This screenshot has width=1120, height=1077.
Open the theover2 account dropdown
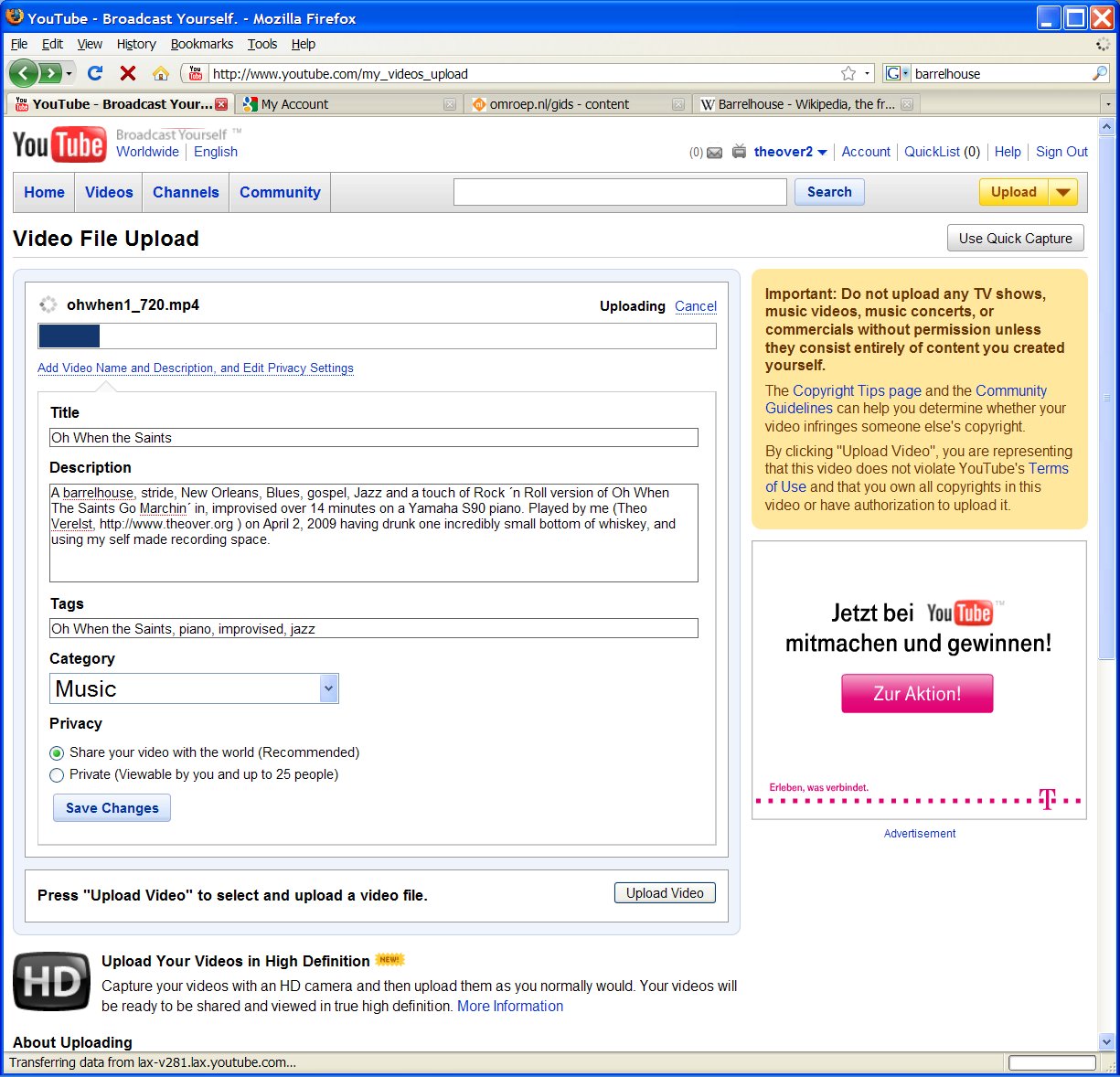[791, 152]
